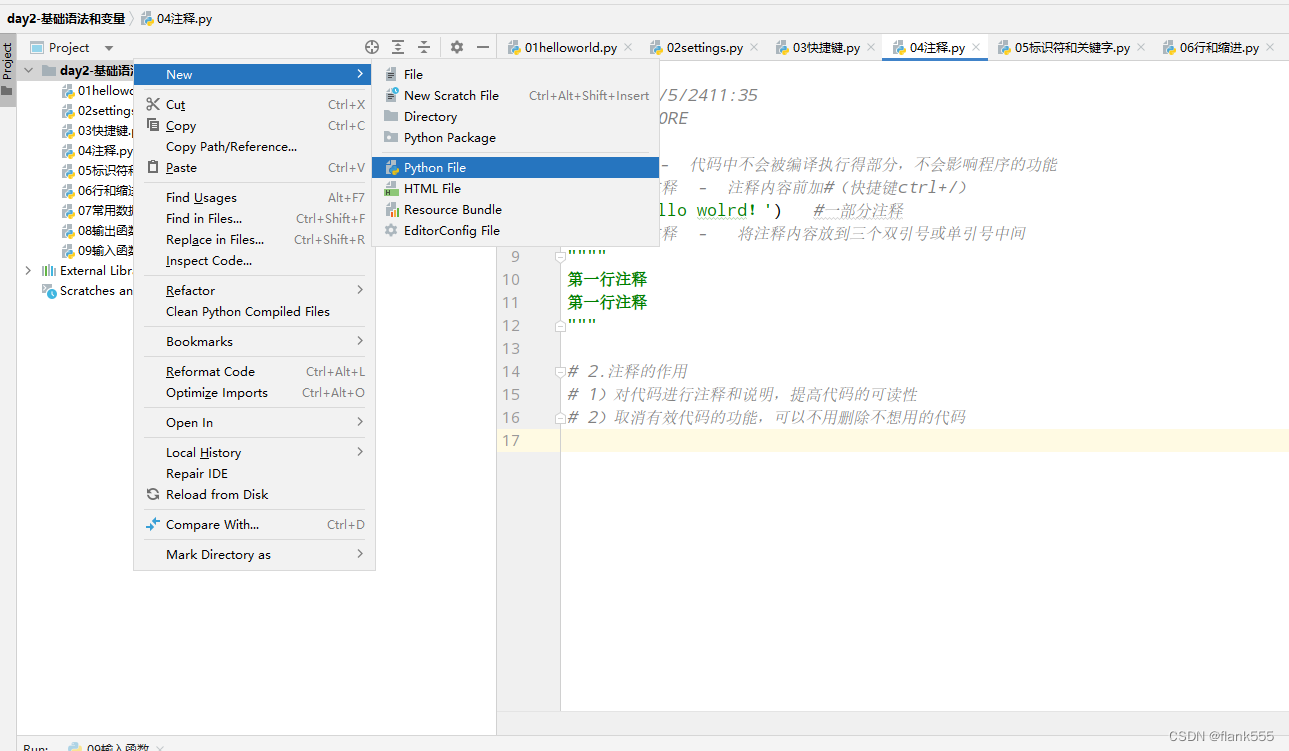Select Reload from Disk option
This screenshot has width=1289, height=751.
click(254, 494)
